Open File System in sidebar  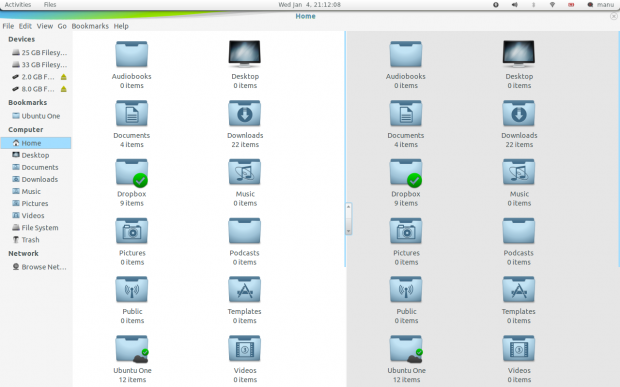[x=35, y=228]
